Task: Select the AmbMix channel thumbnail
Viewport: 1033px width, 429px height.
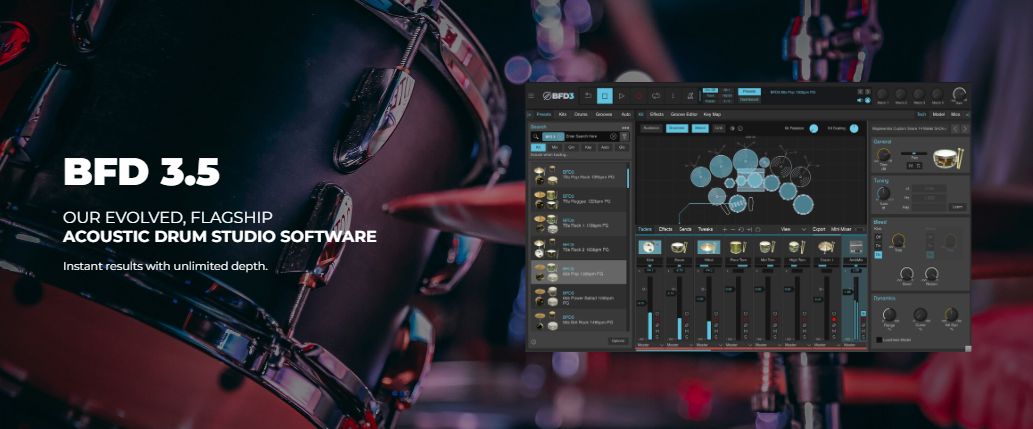Action: [856, 247]
